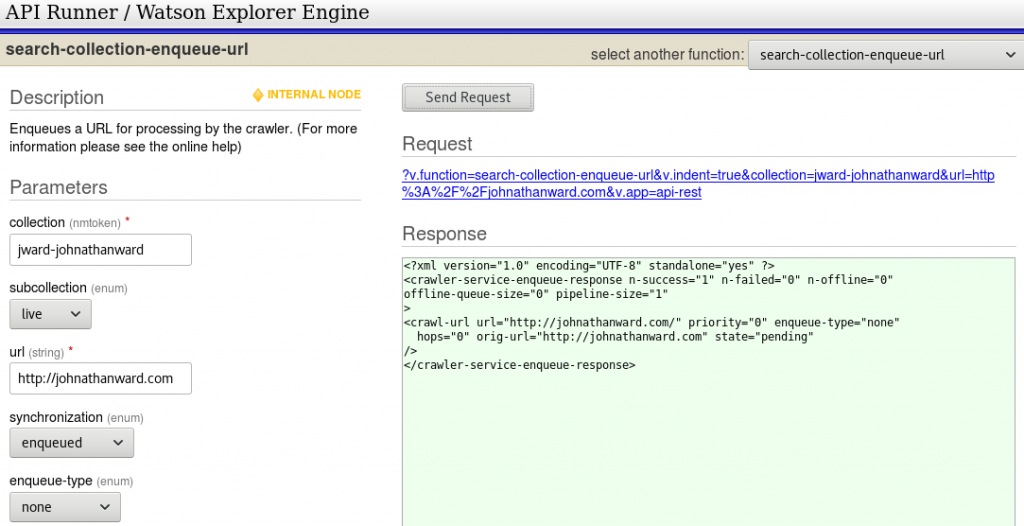Click the xml version declaration line
Image resolution: width=1024 pixels, height=526 pixels.
(589, 265)
